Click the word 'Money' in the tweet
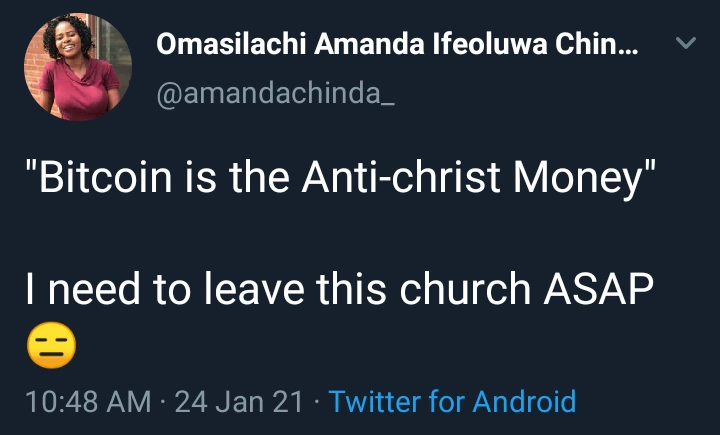 (577, 179)
